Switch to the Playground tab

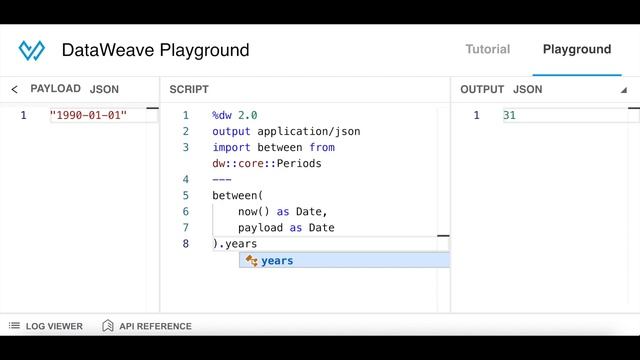(x=577, y=49)
